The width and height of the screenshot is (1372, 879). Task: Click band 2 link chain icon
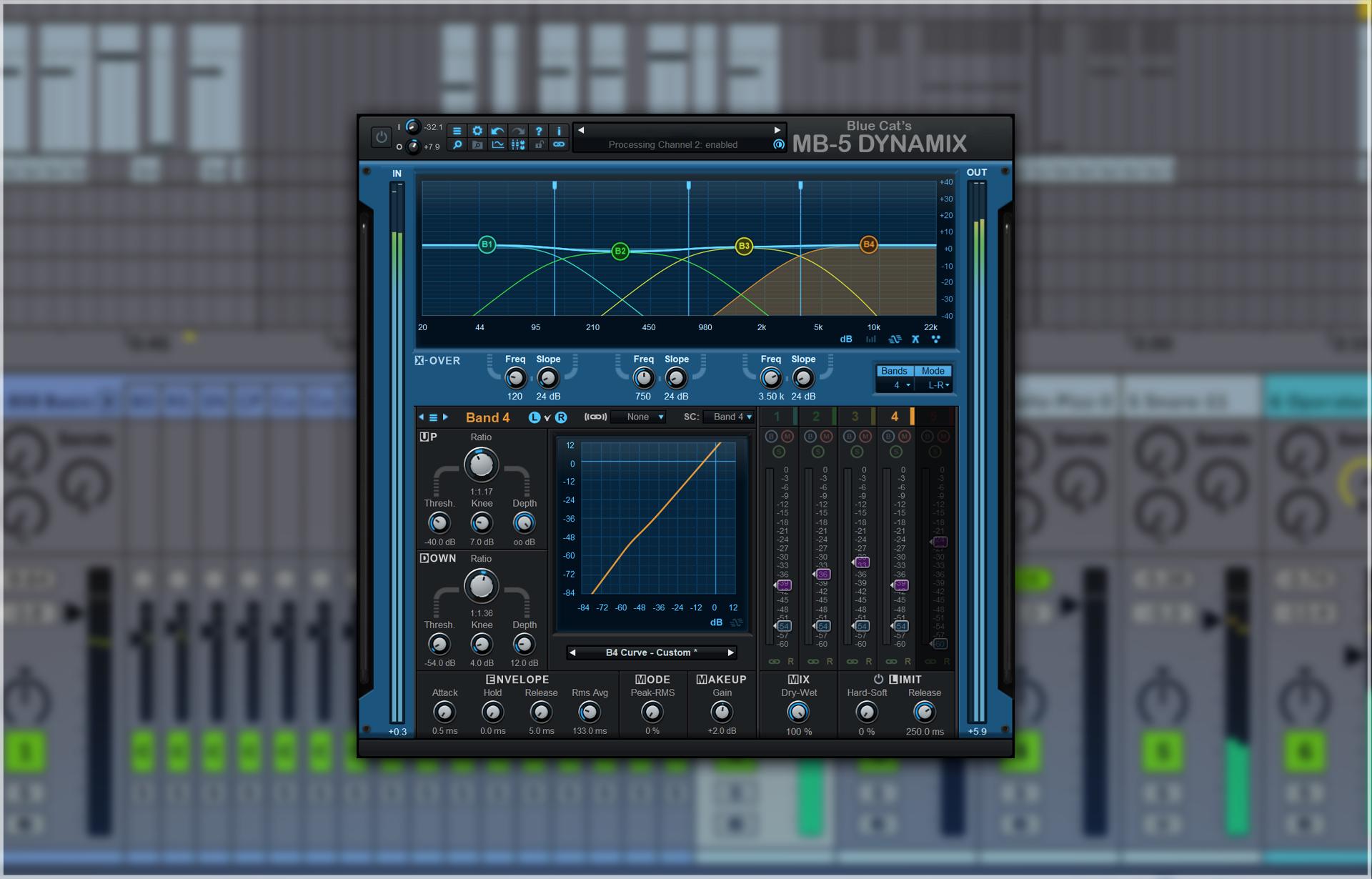813,662
